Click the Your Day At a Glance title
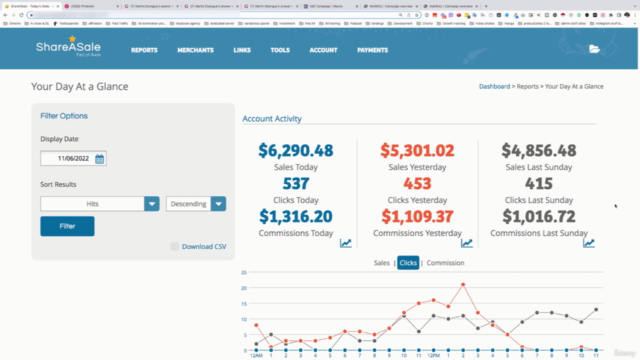The height and width of the screenshot is (360, 640). (x=80, y=87)
